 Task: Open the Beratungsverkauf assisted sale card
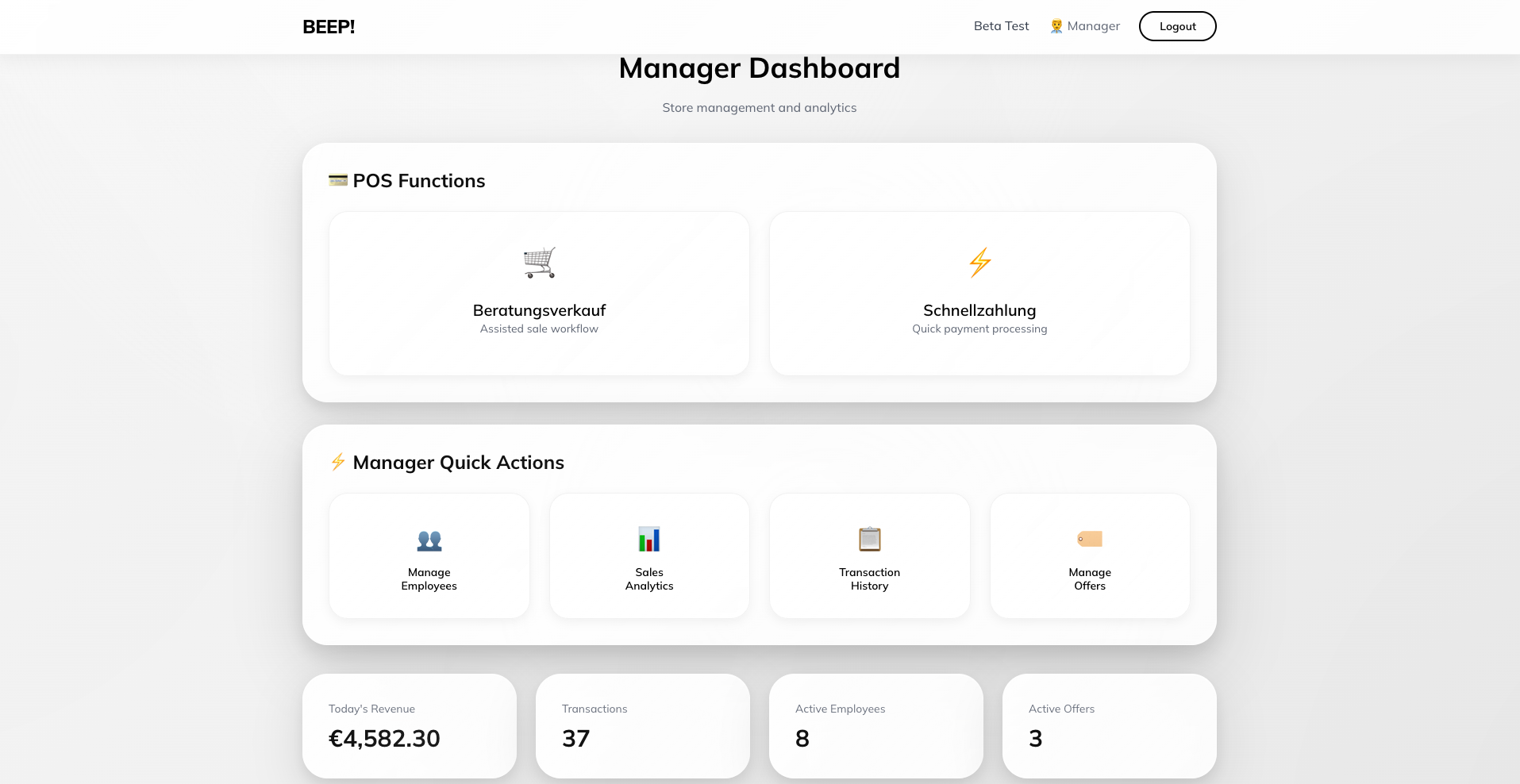(539, 293)
